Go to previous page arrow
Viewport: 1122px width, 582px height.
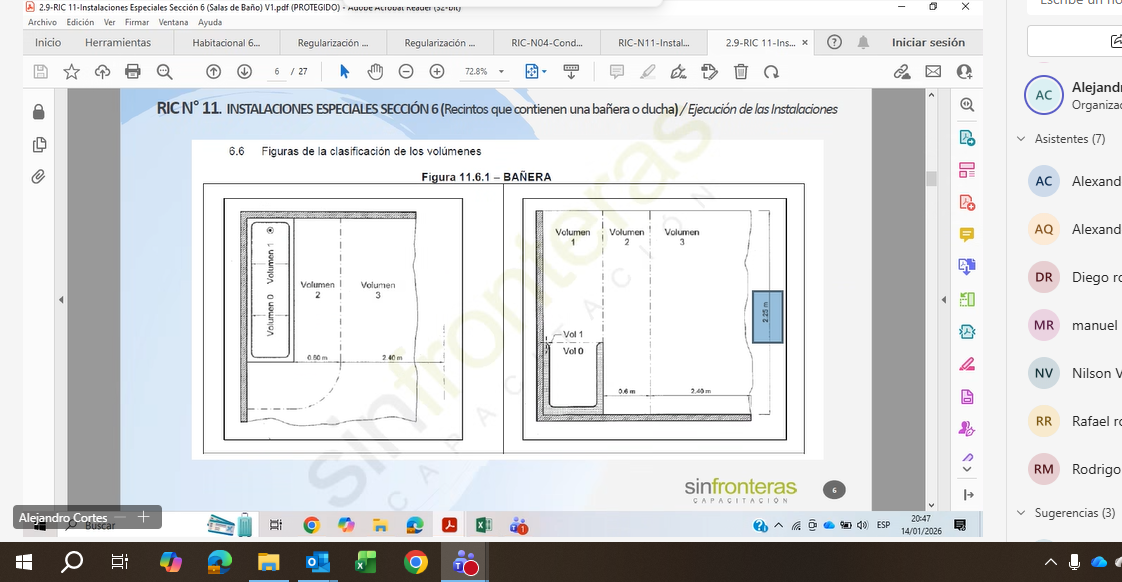click(x=213, y=72)
